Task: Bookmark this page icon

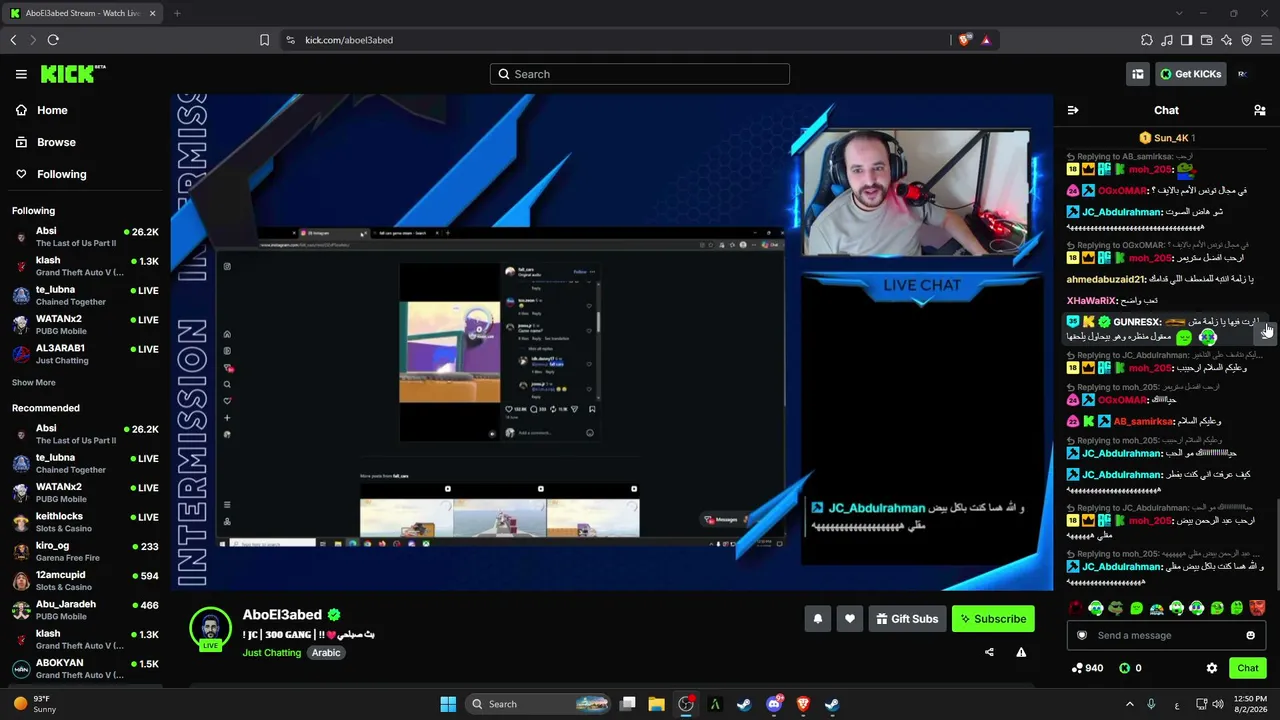Action: [x=264, y=40]
